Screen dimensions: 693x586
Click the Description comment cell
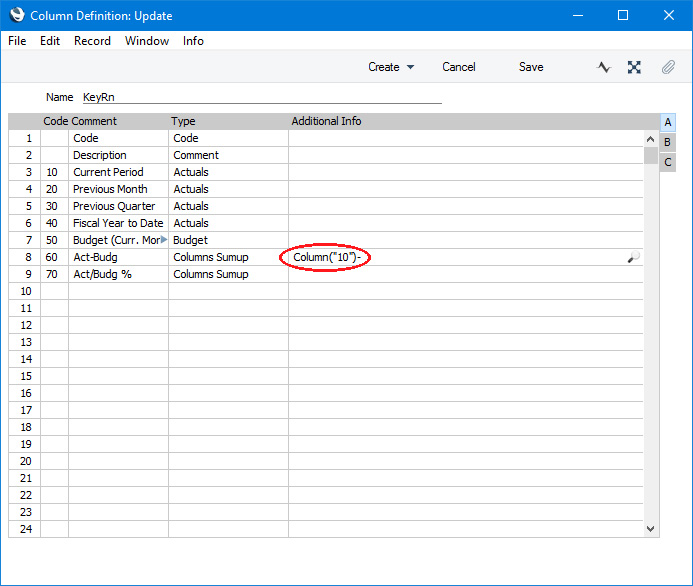pyautogui.click(x=118, y=155)
